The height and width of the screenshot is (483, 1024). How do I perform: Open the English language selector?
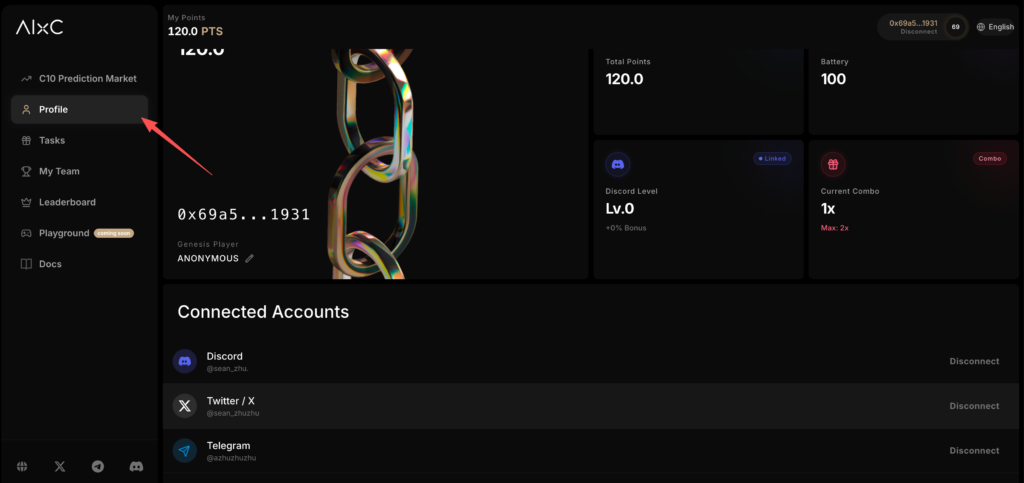pos(995,27)
